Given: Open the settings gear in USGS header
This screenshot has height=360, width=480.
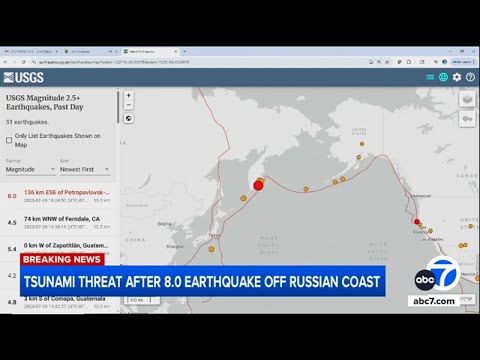Looking at the screenshot, I should point(457,77).
